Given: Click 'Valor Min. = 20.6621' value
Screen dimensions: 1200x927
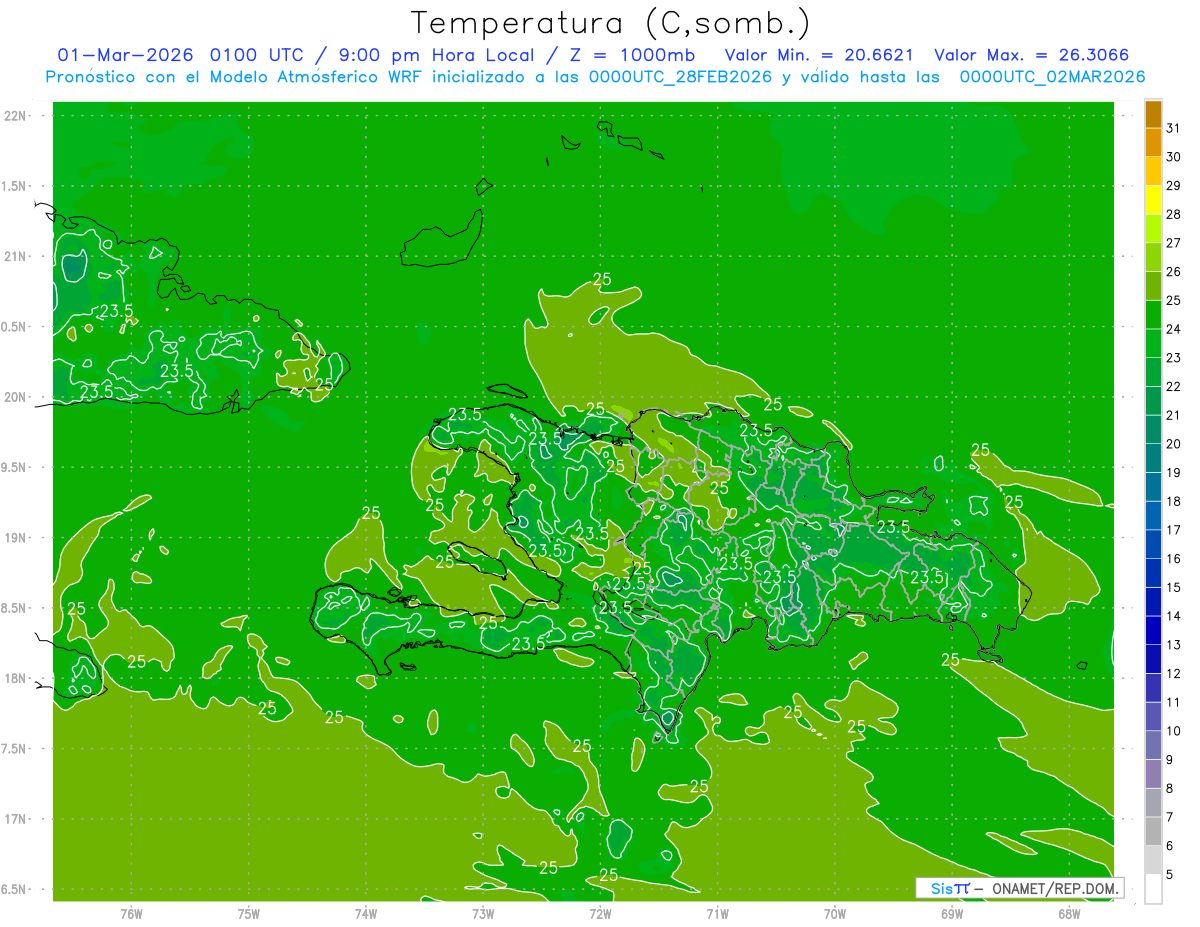Looking at the screenshot, I should click(x=819, y=55).
